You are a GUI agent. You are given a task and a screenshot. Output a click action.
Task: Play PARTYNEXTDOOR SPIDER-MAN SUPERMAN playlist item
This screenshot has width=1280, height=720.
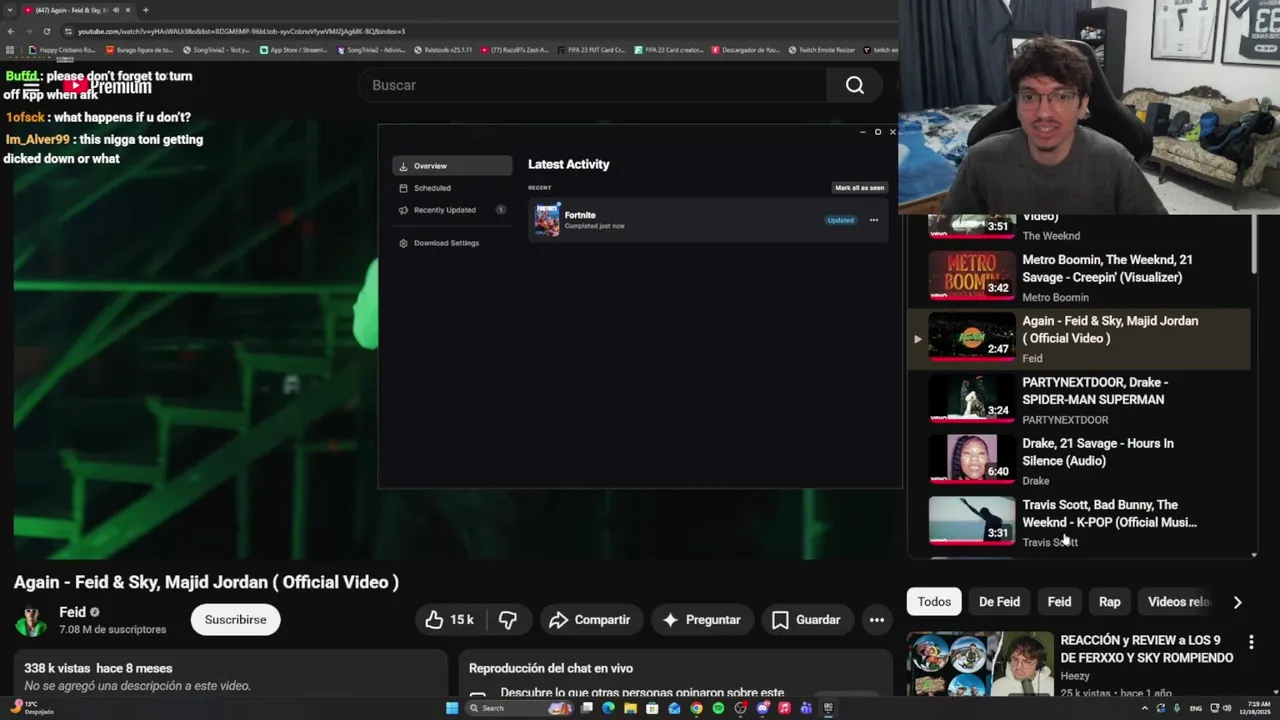point(1079,400)
